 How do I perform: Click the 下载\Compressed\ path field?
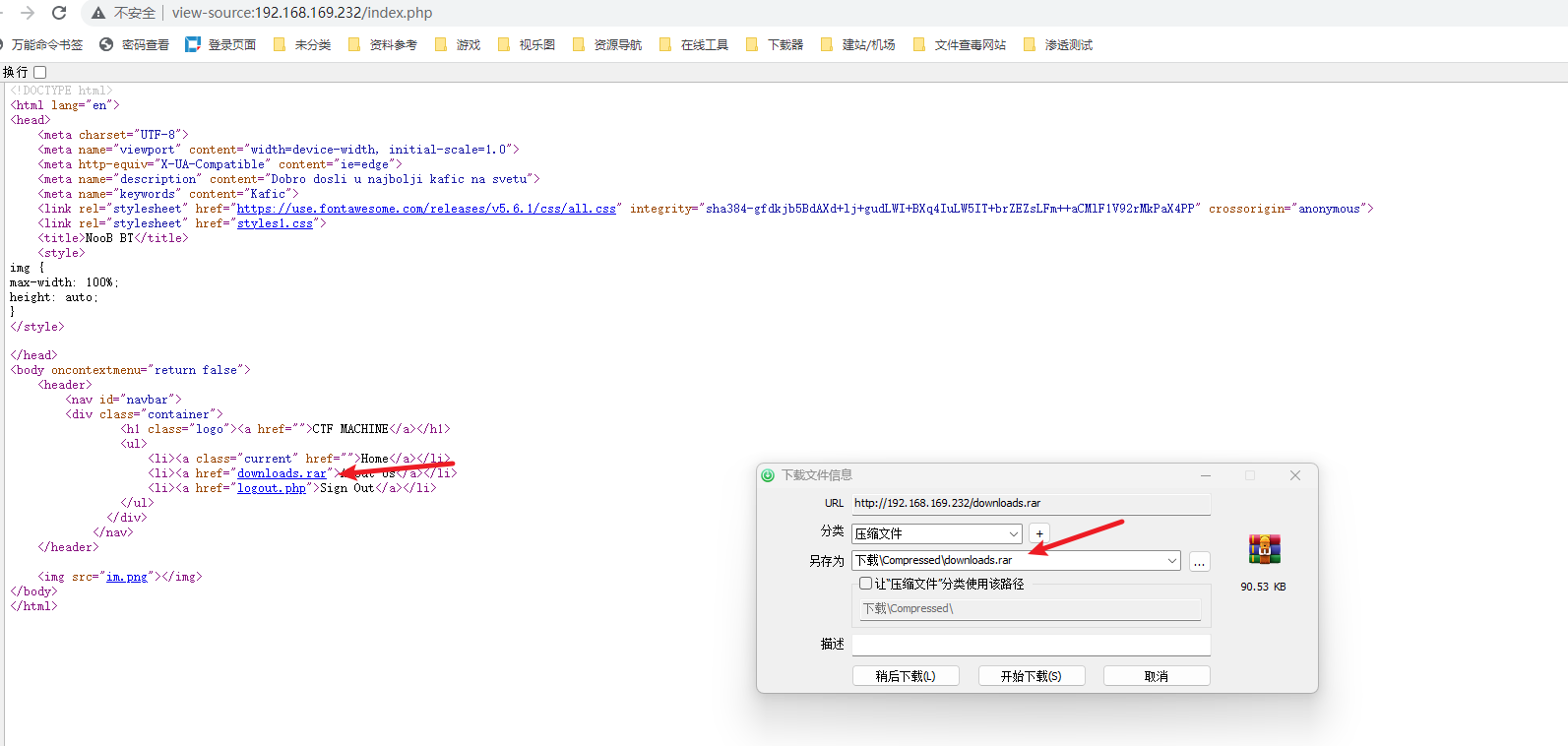[1031, 609]
